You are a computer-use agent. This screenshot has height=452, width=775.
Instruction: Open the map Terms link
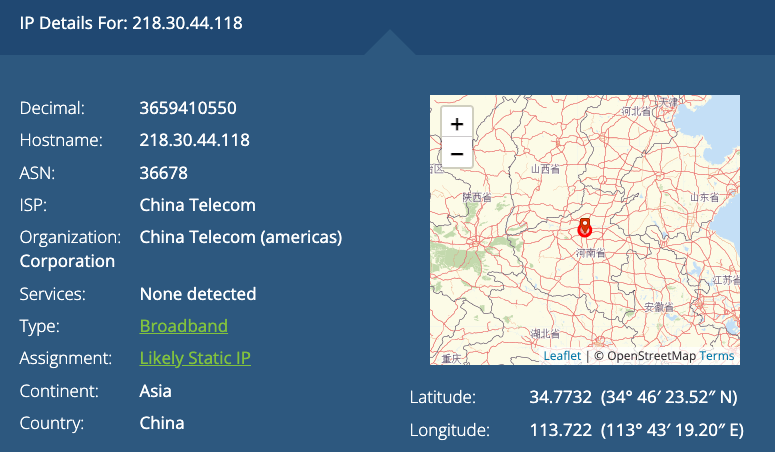pos(717,355)
